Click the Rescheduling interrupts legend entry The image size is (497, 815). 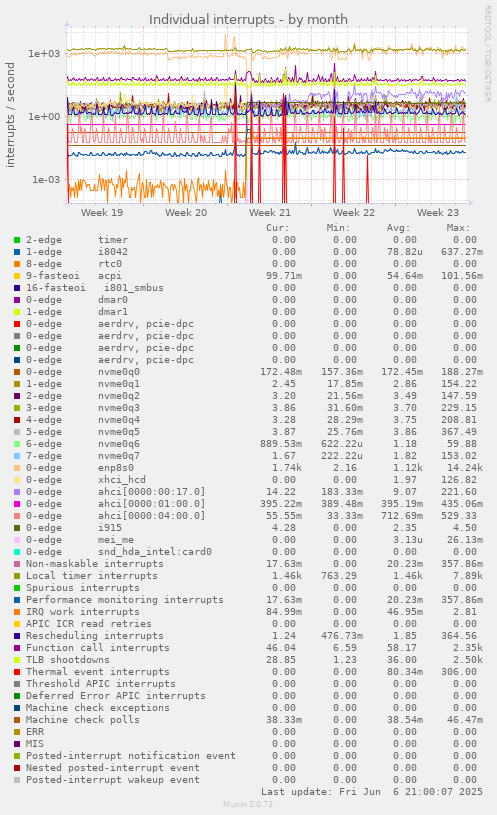pos(95,636)
